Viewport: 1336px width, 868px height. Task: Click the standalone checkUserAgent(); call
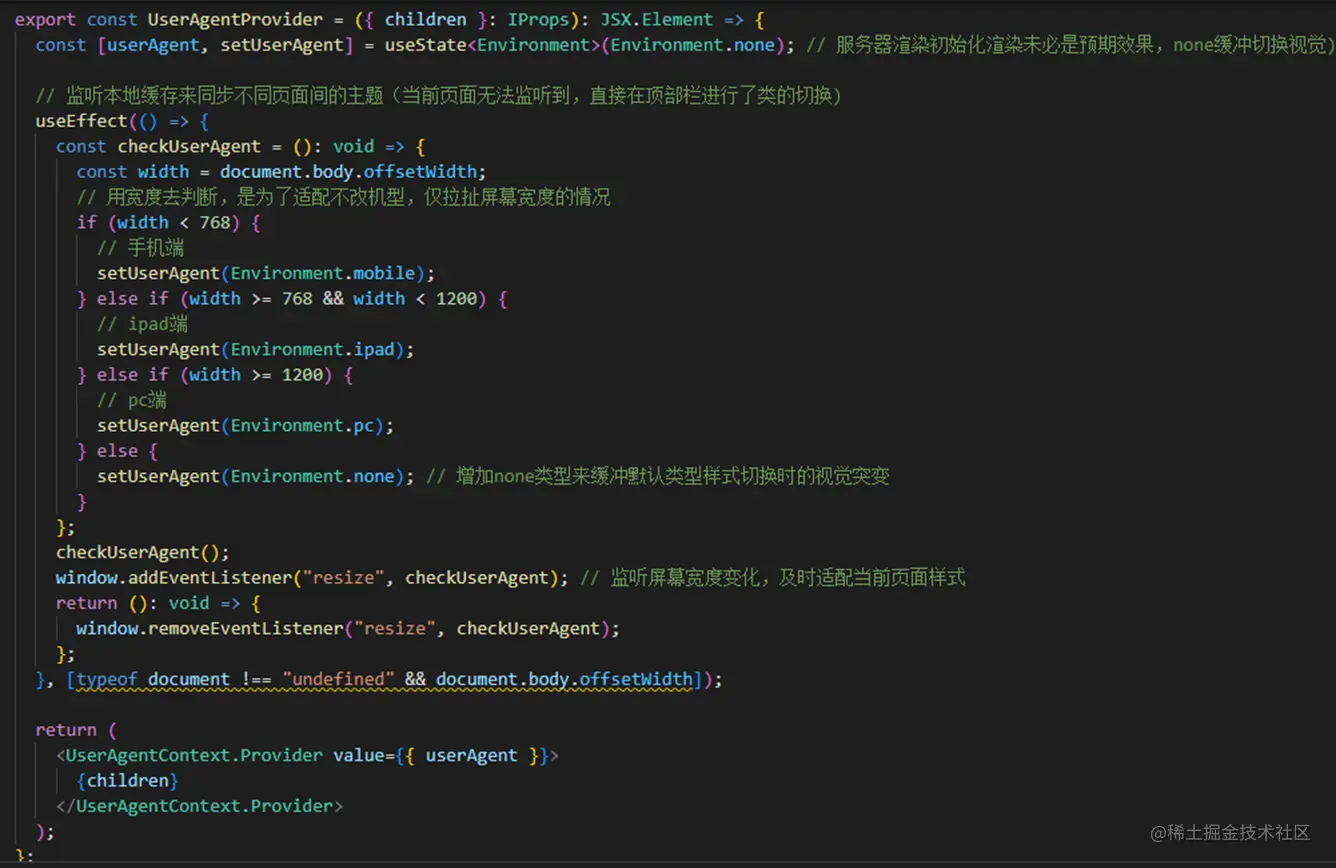point(143,552)
